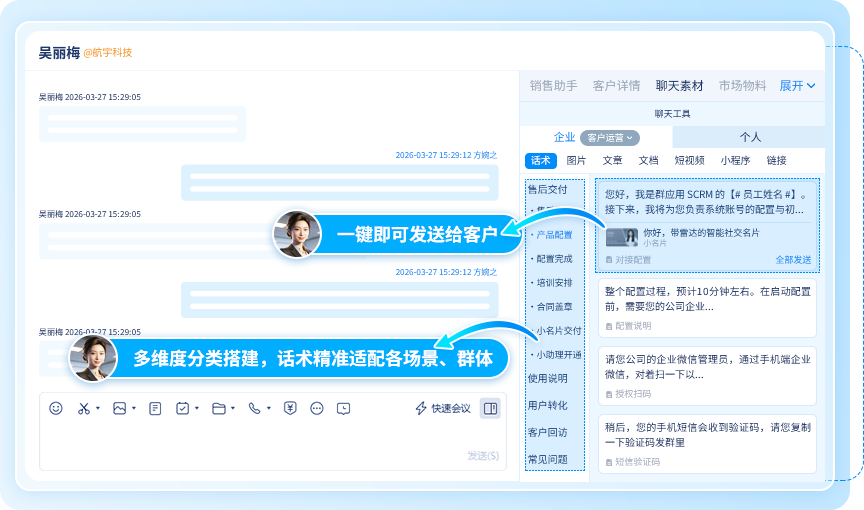Select 小助理开通 in category list
This screenshot has width=864, height=510.
coord(558,355)
